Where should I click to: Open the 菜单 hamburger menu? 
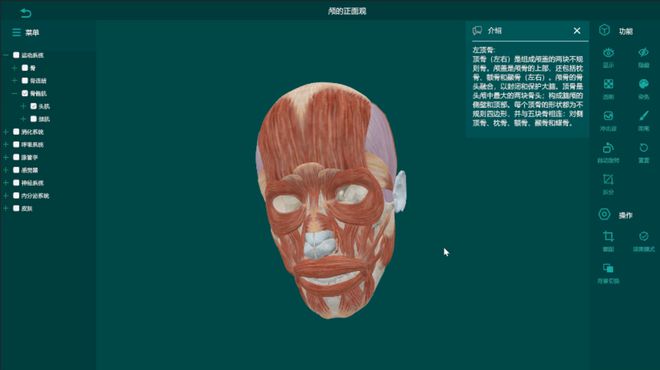pos(16,32)
